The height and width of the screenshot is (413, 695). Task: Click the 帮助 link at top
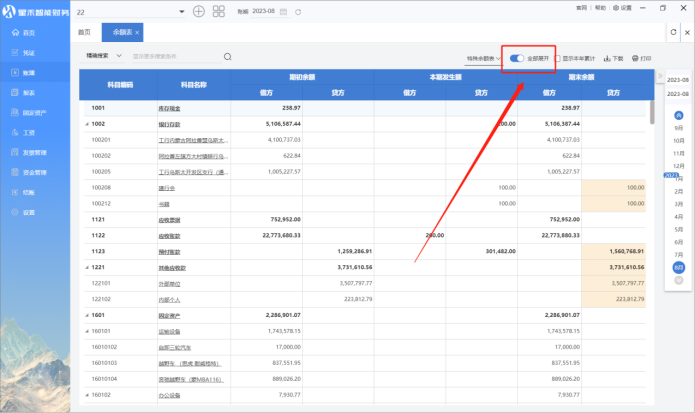click(x=599, y=7)
